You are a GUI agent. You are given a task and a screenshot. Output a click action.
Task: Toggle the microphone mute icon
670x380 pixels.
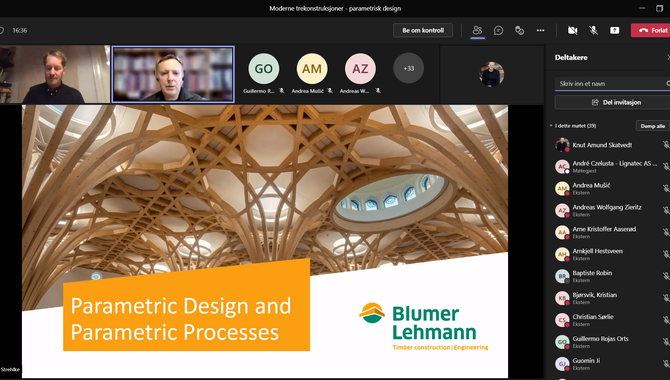coord(594,30)
